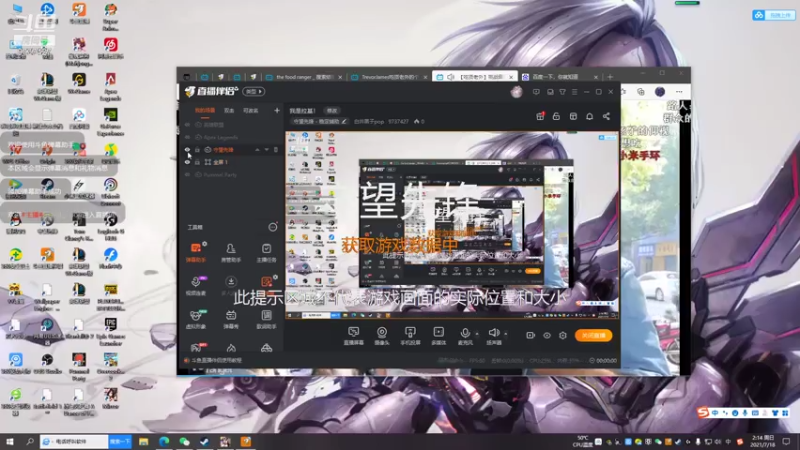Click the hamburger menu icon in title bar
The image size is (800, 450).
[574, 92]
